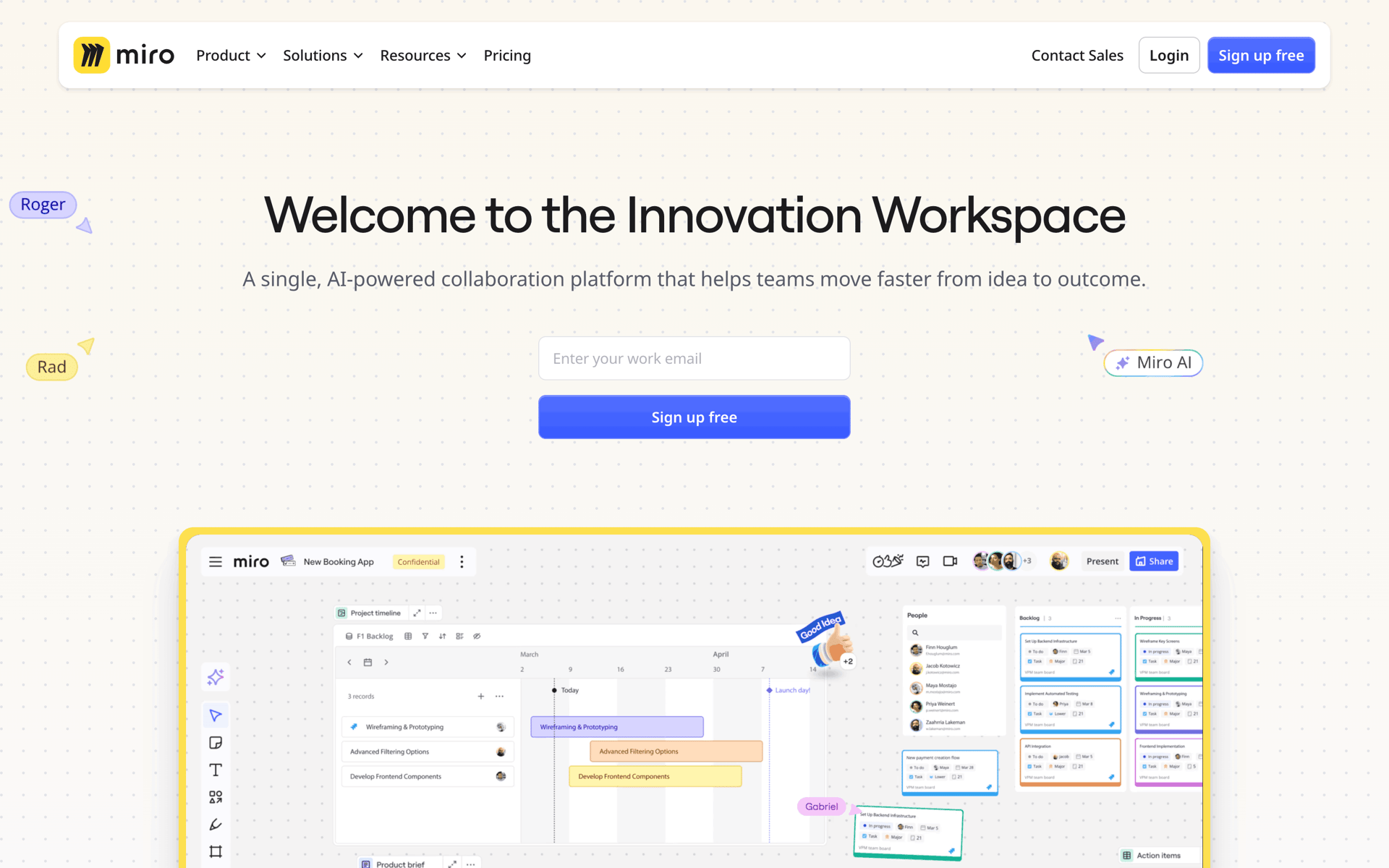The height and width of the screenshot is (868, 1389).
Task: Expand the Solutions menu
Action: click(x=323, y=56)
